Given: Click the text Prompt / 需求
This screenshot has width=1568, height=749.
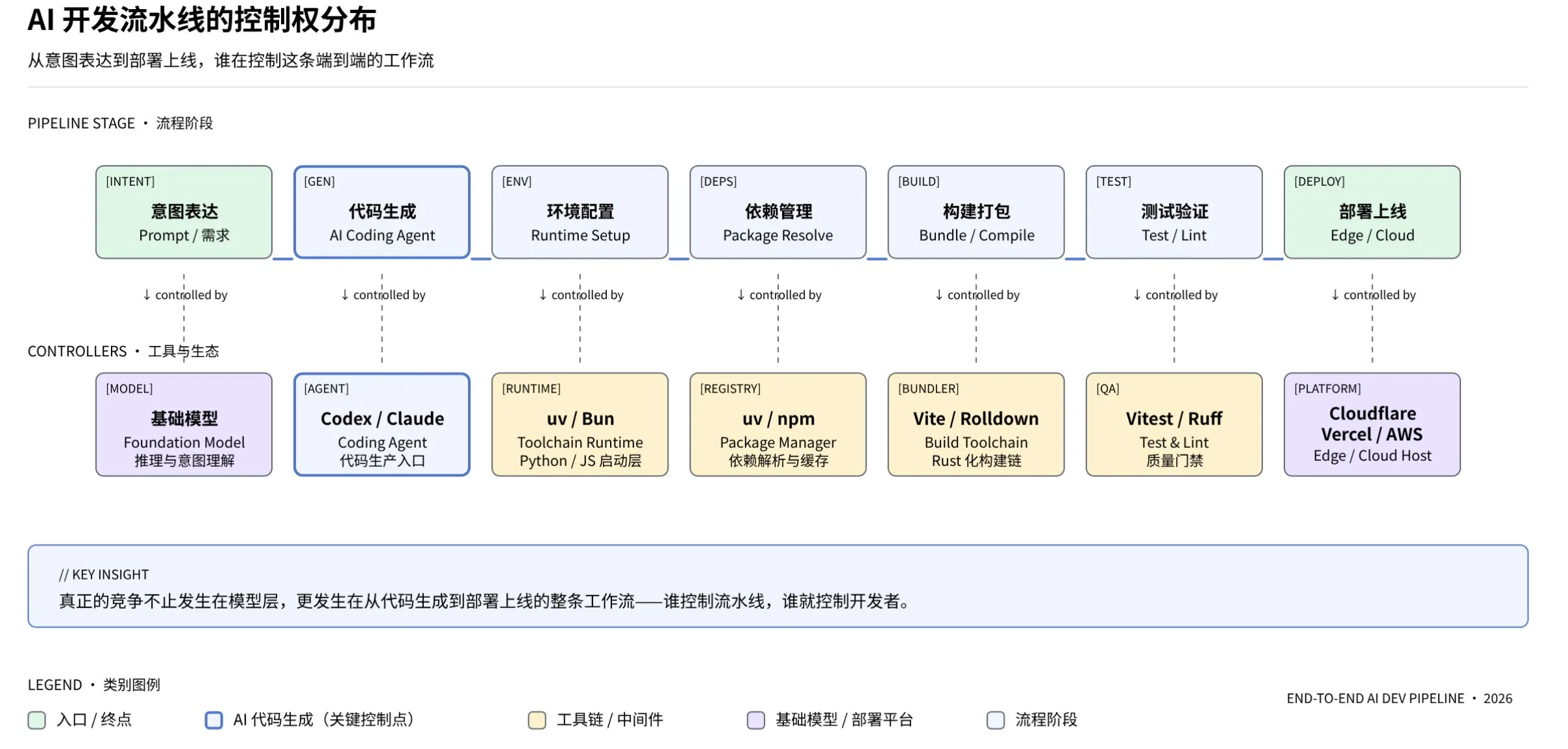Looking at the screenshot, I should (x=184, y=236).
